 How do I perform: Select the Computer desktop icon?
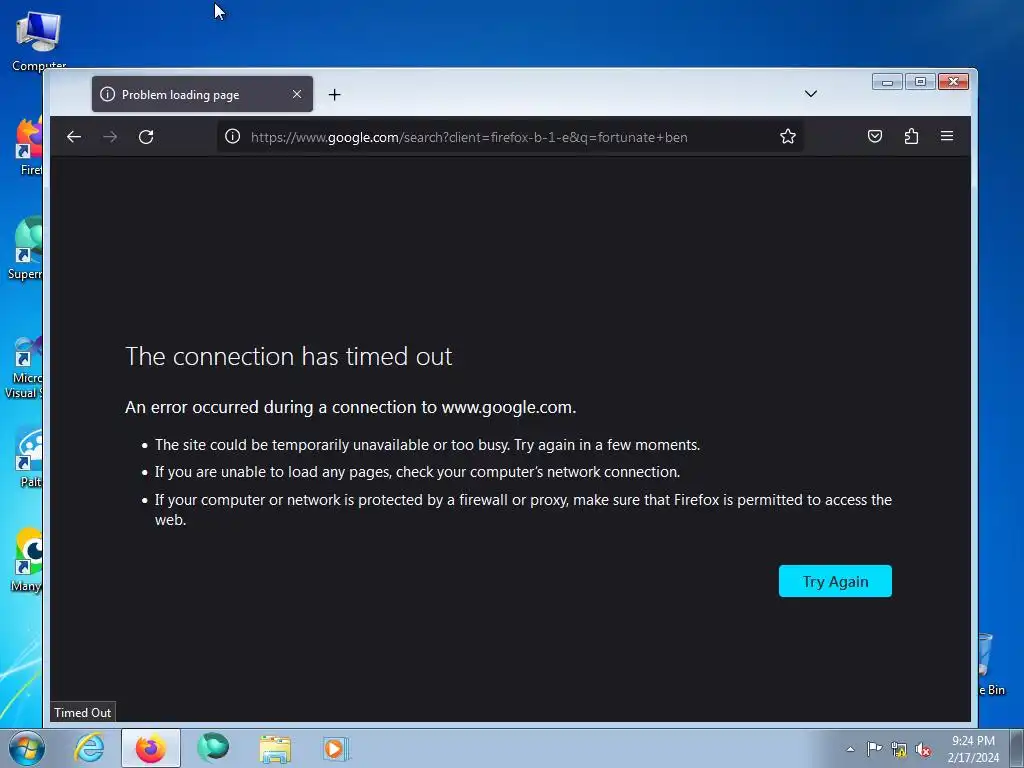coord(39,40)
